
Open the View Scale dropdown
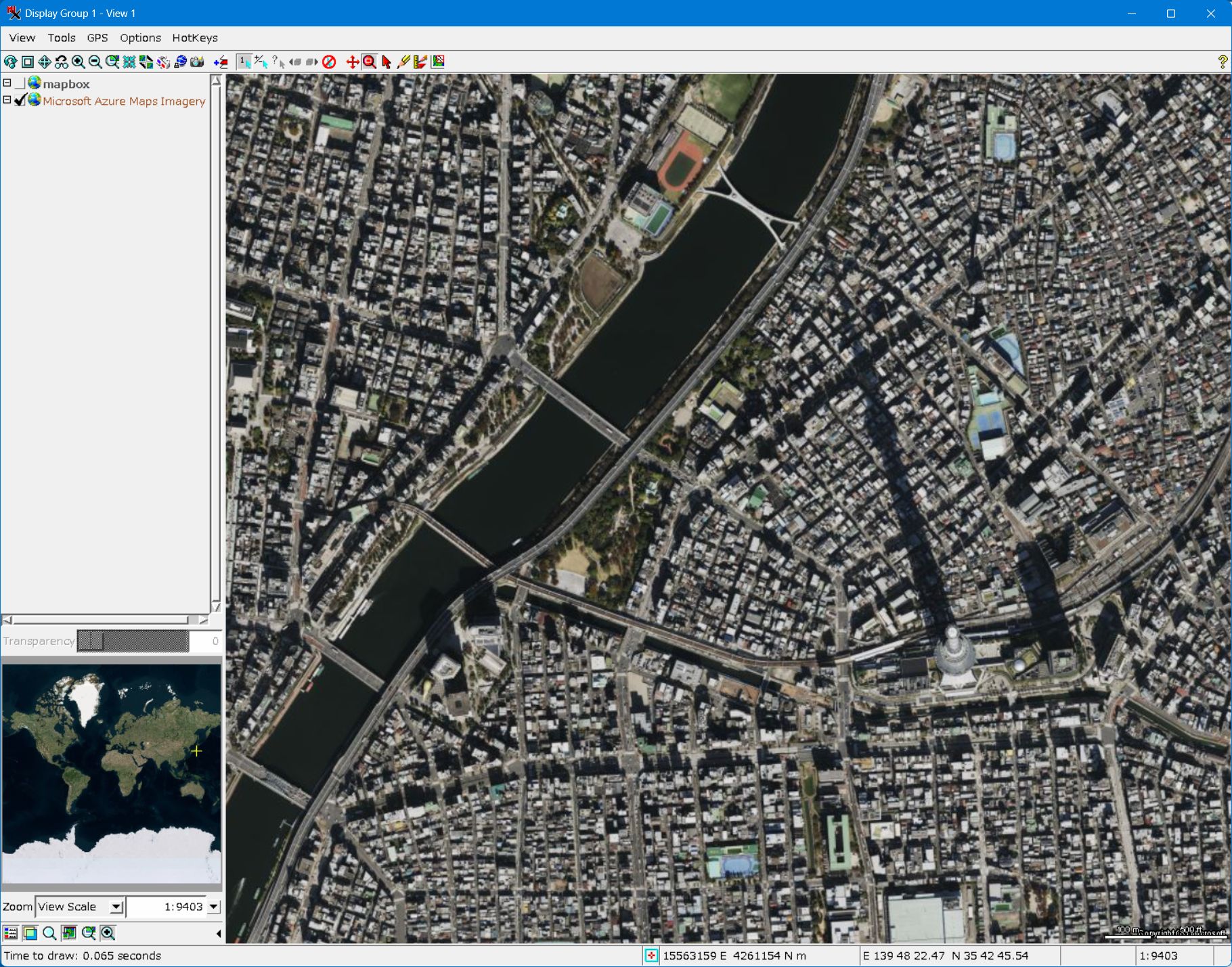click(x=116, y=907)
